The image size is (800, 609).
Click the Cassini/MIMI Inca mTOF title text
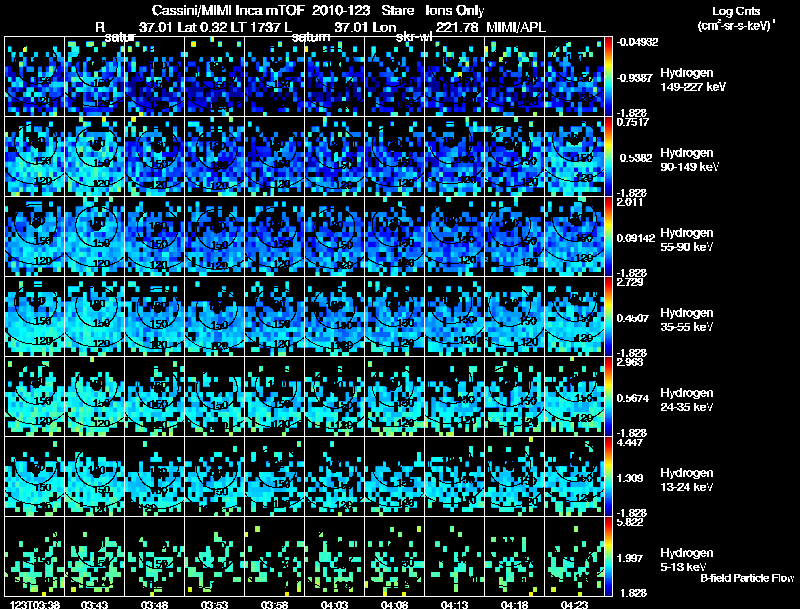pos(228,10)
